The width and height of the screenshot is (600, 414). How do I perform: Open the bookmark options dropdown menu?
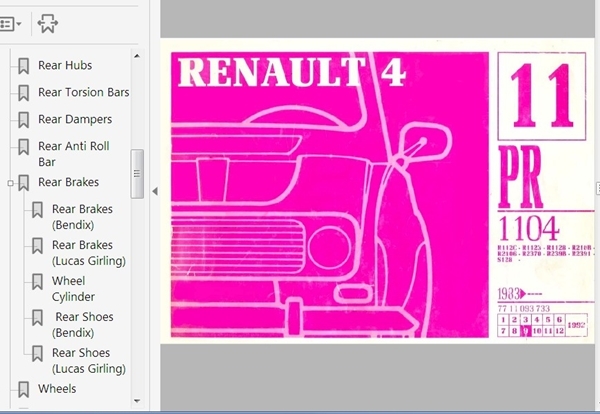(x=10, y=24)
